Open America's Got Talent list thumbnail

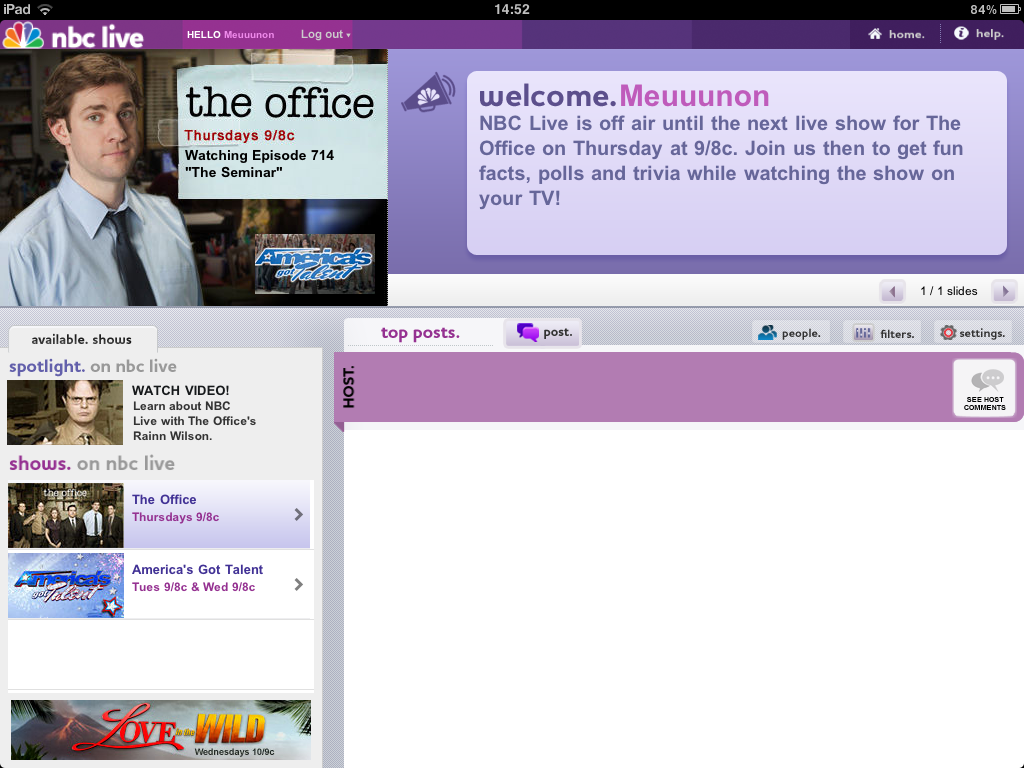[x=65, y=585]
